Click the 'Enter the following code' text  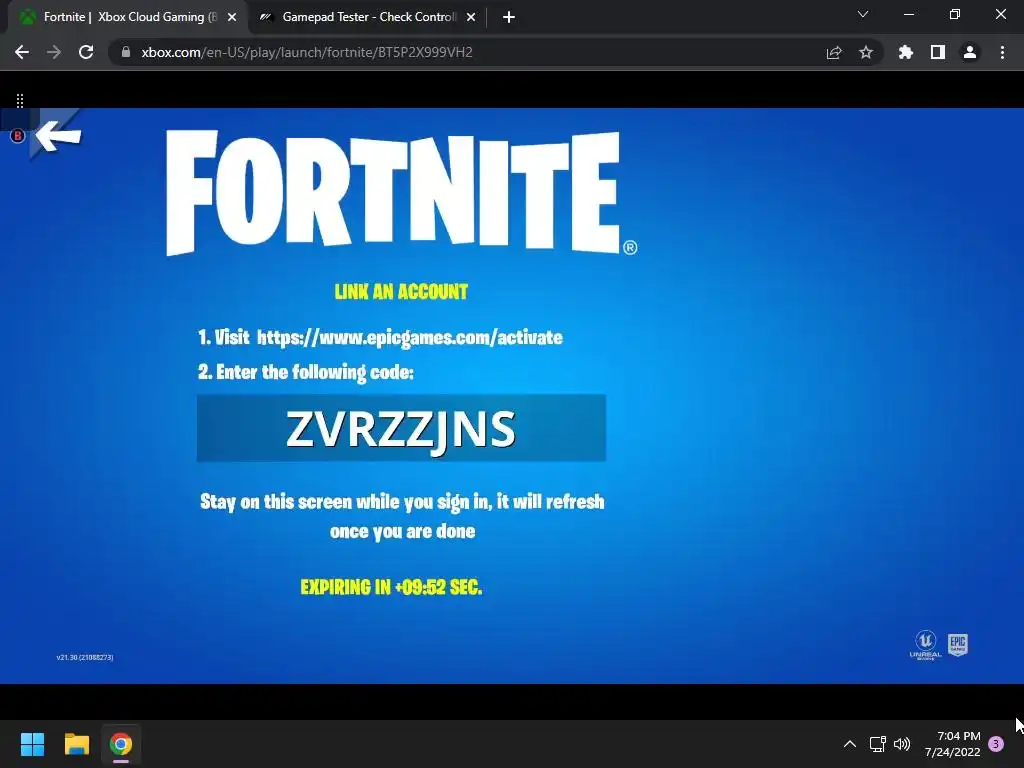[306, 372]
